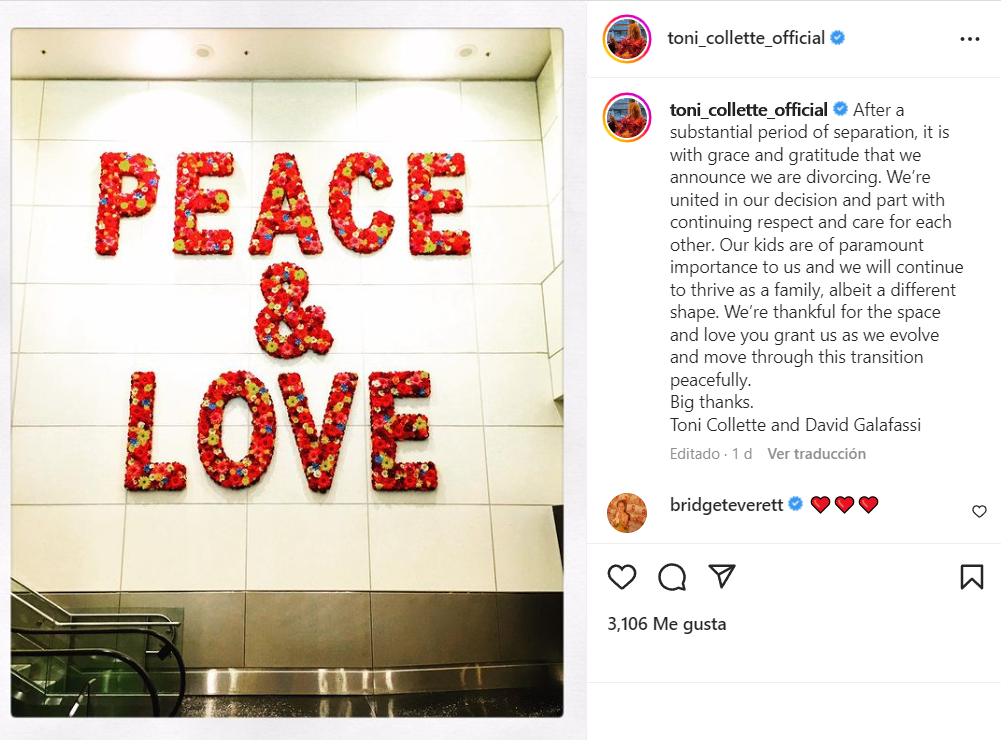
Task: Open comments with the speech bubble icon
Action: point(672,577)
